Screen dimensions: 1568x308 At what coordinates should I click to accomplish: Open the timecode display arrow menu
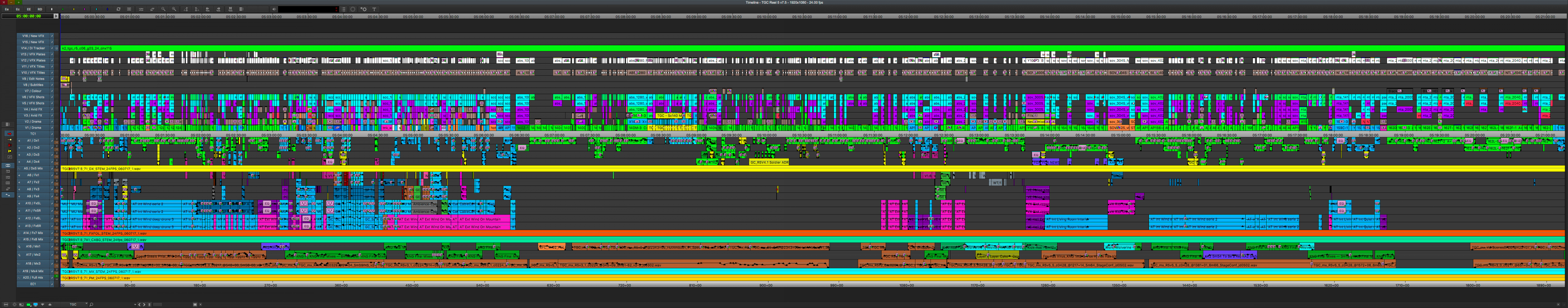pyautogui.click(x=56, y=16)
